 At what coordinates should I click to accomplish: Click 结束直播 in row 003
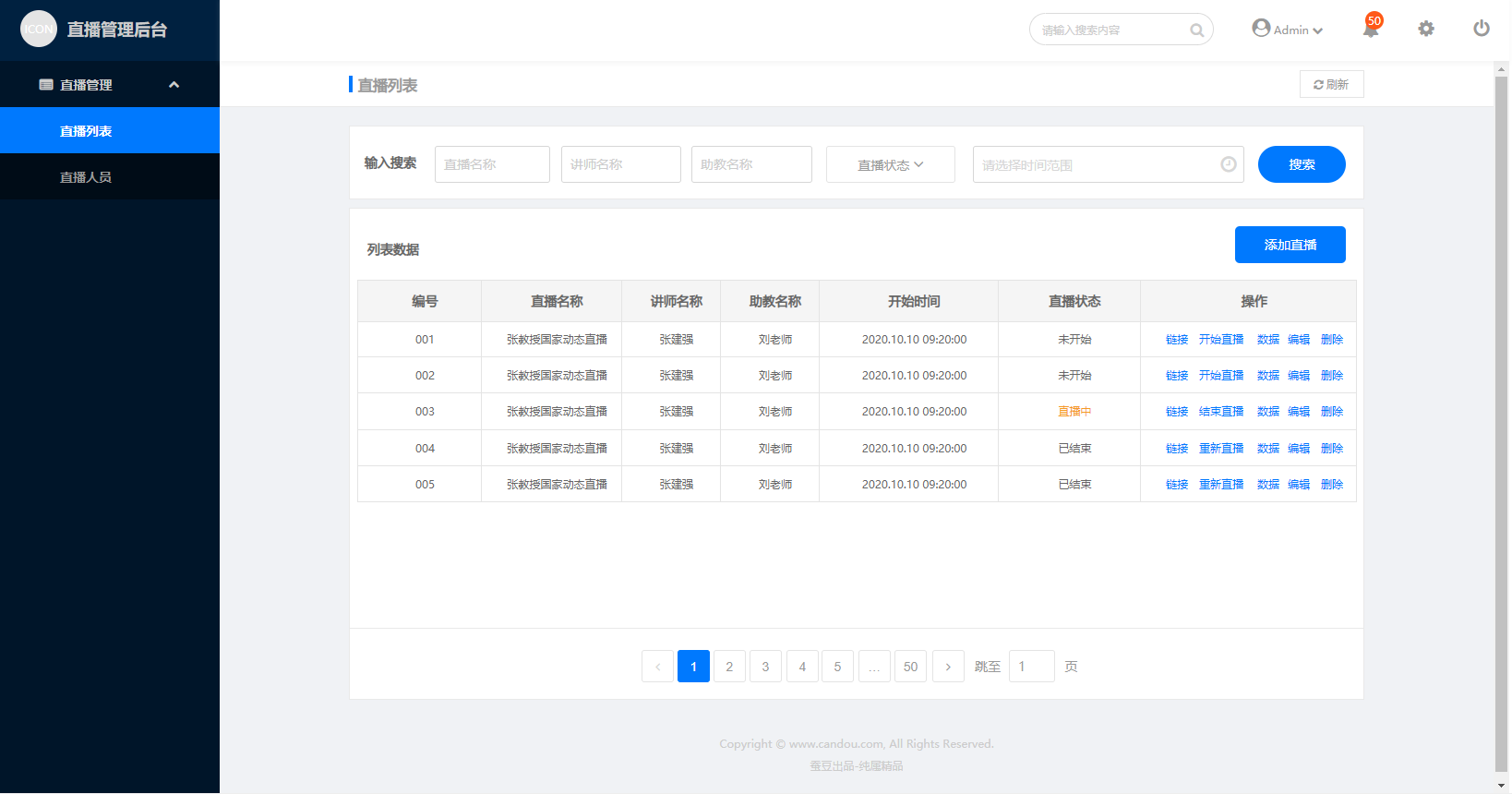point(1221,412)
